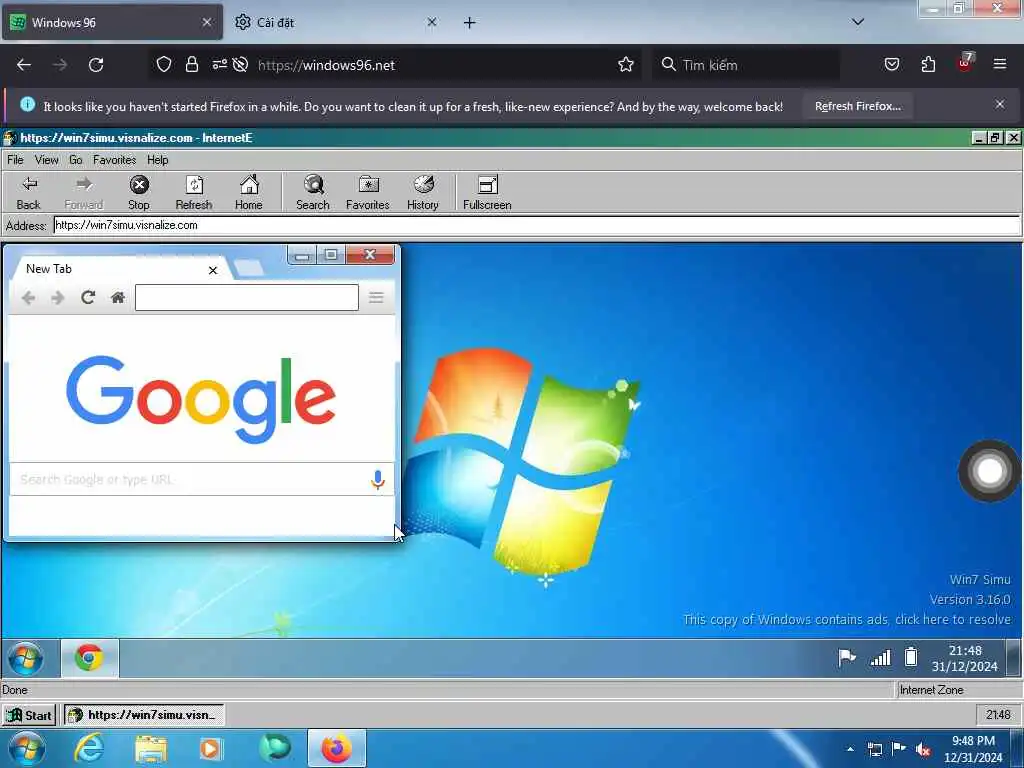Go back in Firefox navigation
The image size is (1024, 768).
click(x=24, y=65)
